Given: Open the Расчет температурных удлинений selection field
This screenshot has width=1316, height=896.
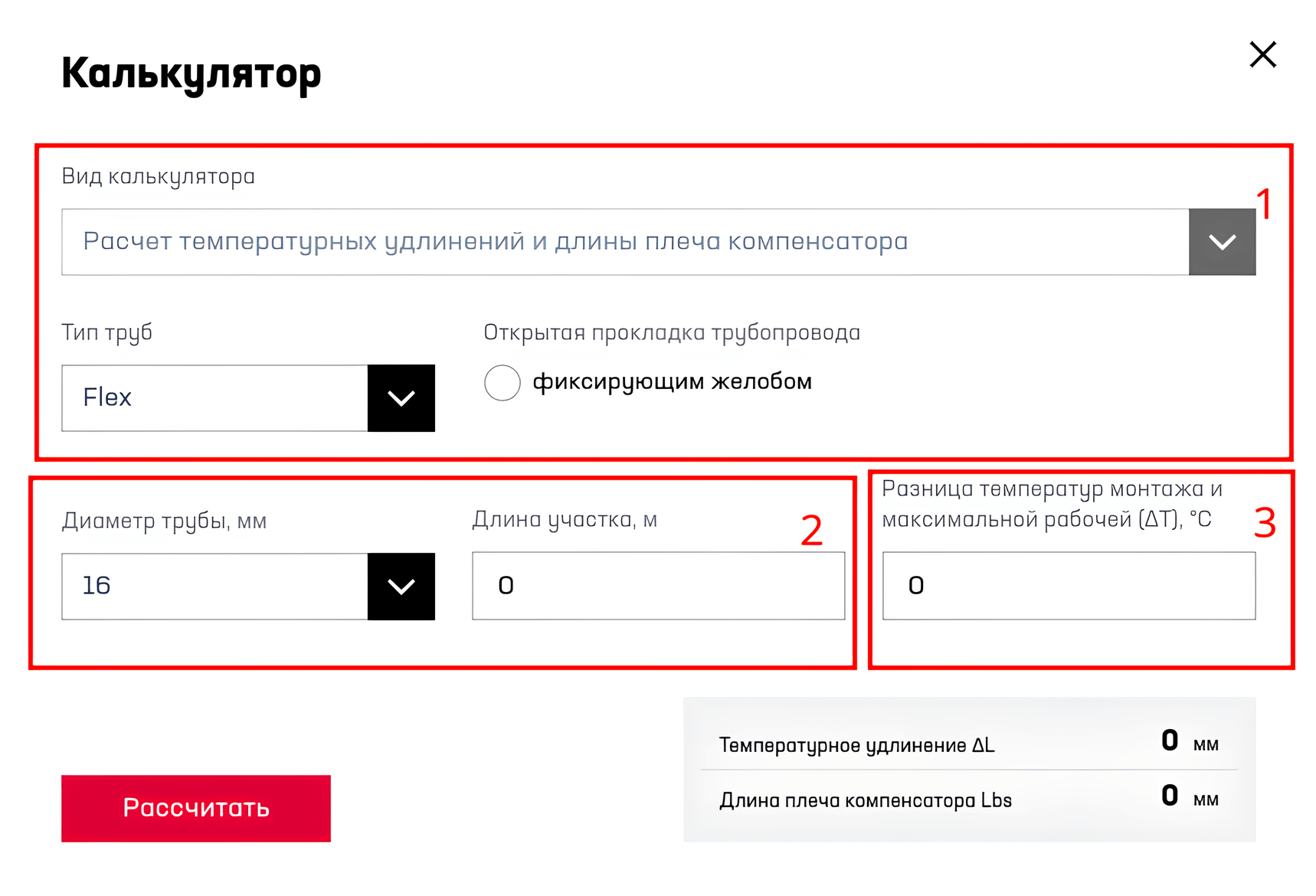Looking at the screenshot, I should 624,242.
